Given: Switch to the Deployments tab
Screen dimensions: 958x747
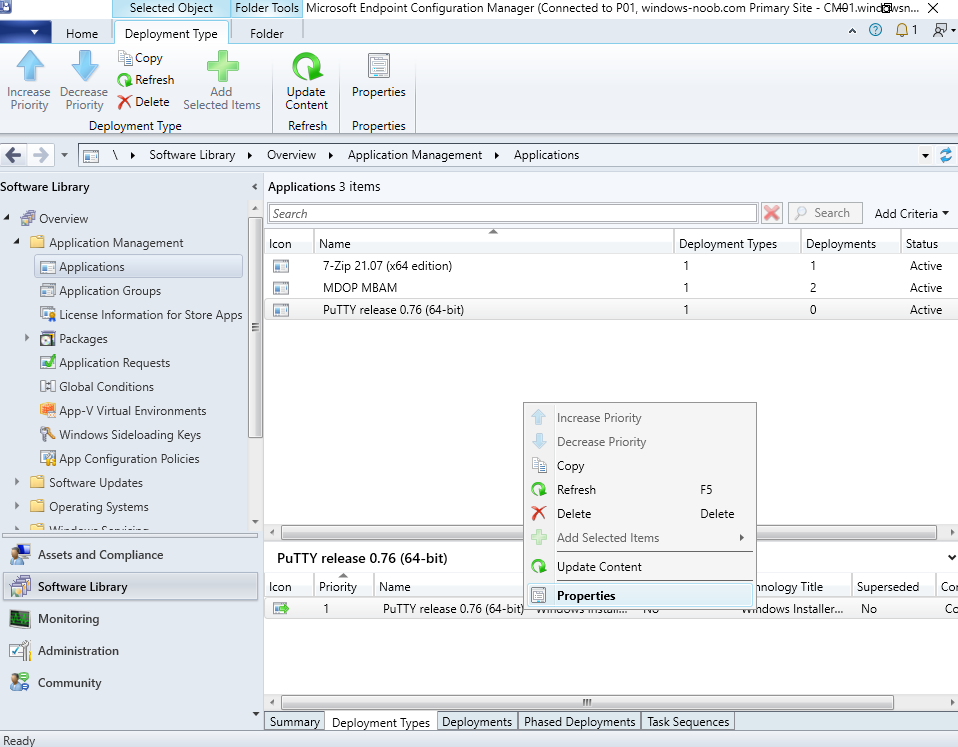Looking at the screenshot, I should click(477, 722).
